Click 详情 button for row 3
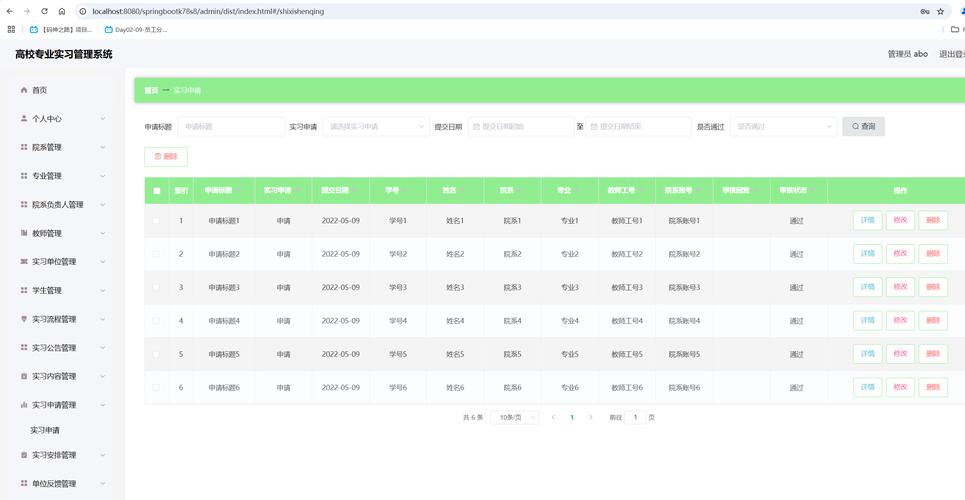 867,287
